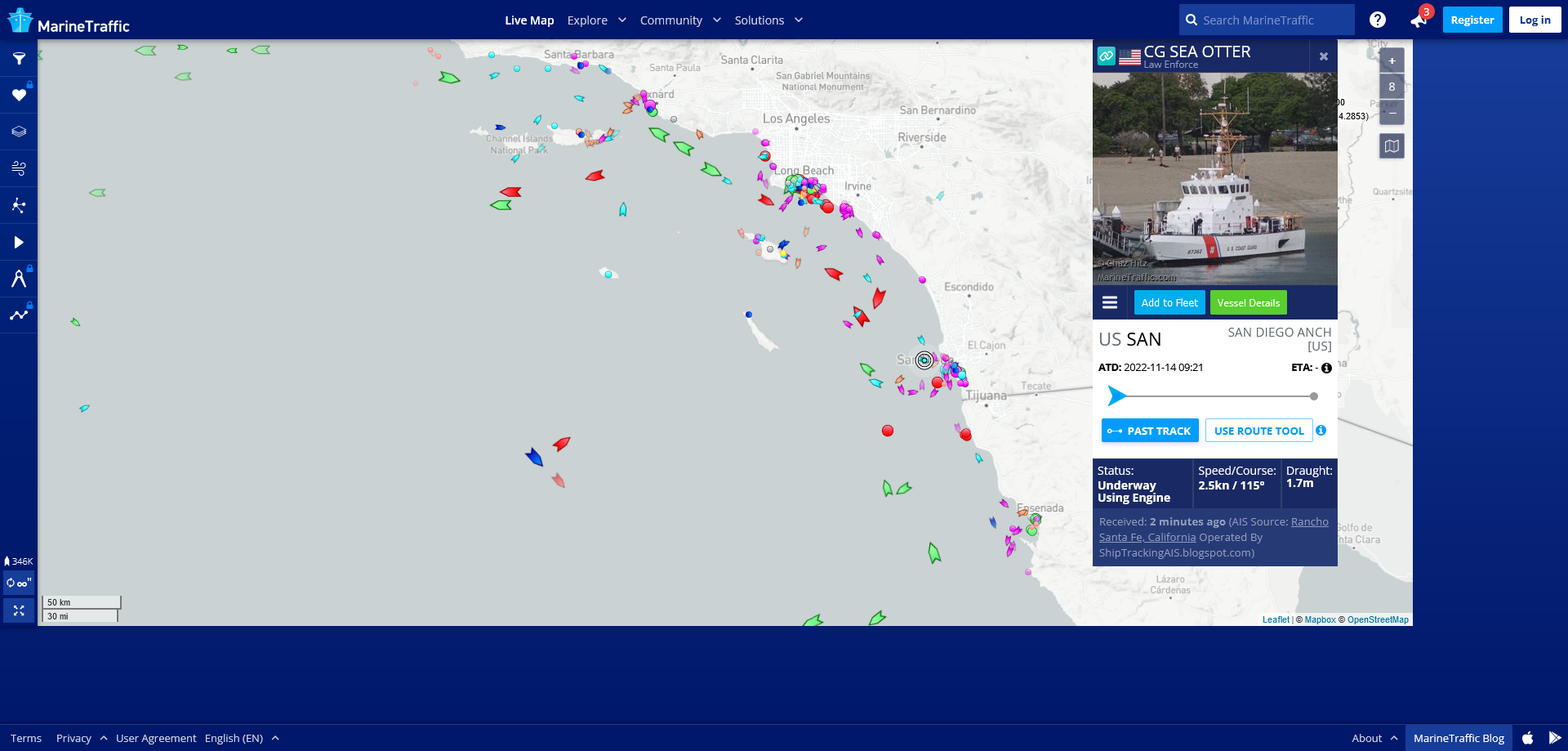Open the vessel panel hamburger menu

click(1110, 302)
